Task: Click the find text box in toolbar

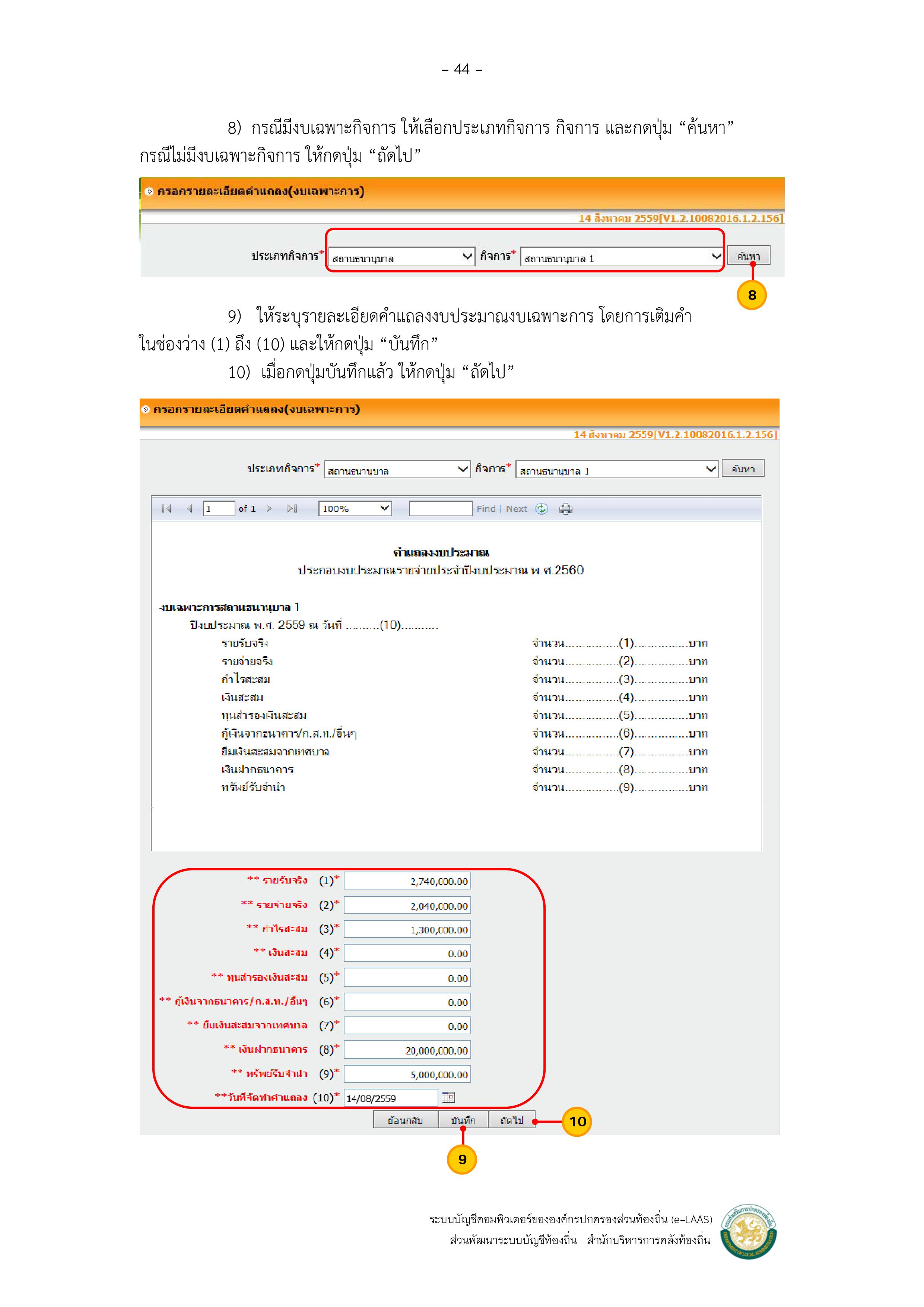Action: (x=440, y=508)
